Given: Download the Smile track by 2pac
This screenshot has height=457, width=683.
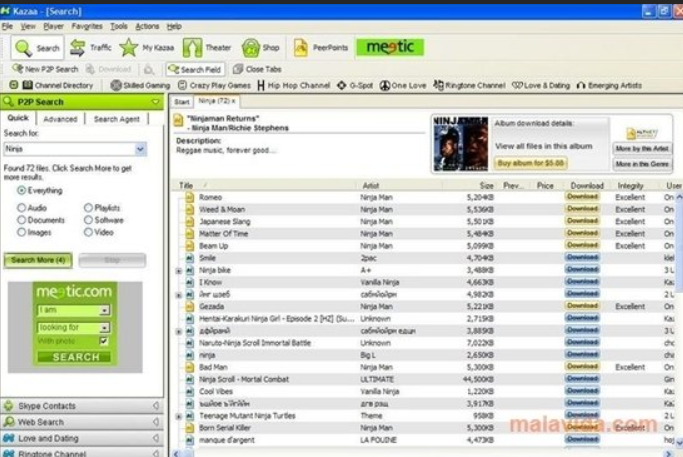Looking at the screenshot, I should tap(582, 257).
